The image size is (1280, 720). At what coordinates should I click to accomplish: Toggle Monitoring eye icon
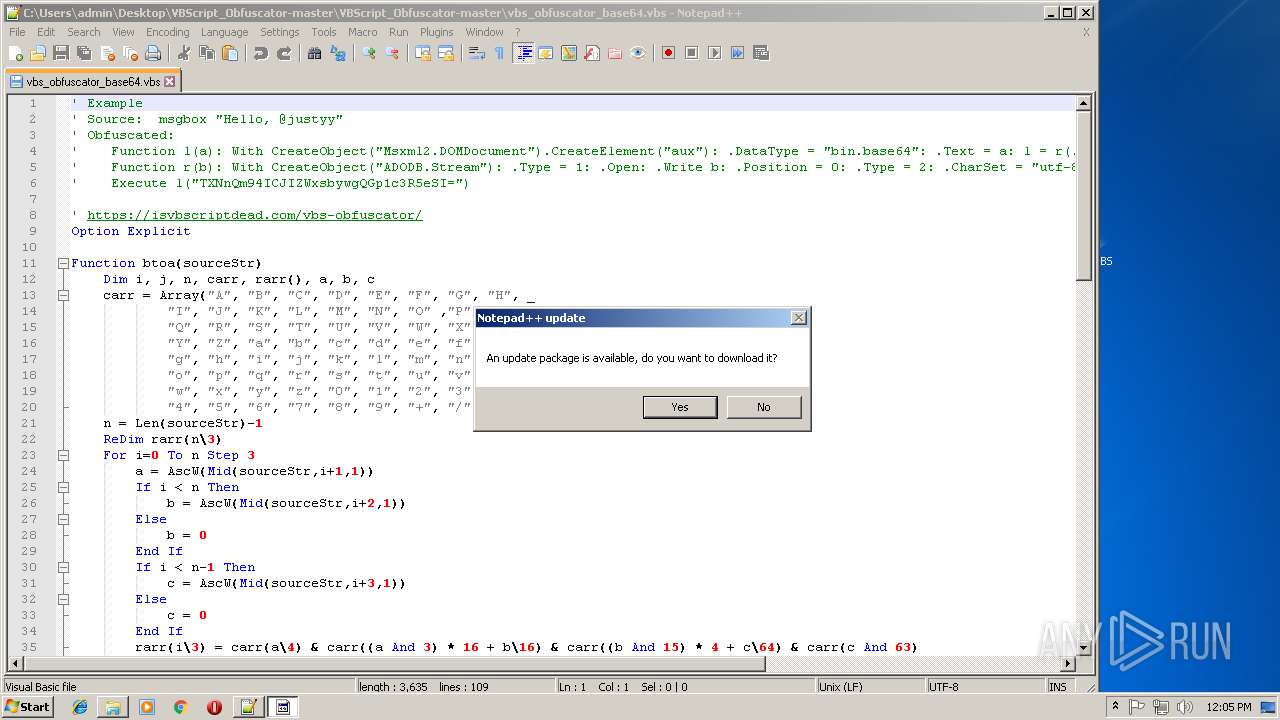pos(637,53)
